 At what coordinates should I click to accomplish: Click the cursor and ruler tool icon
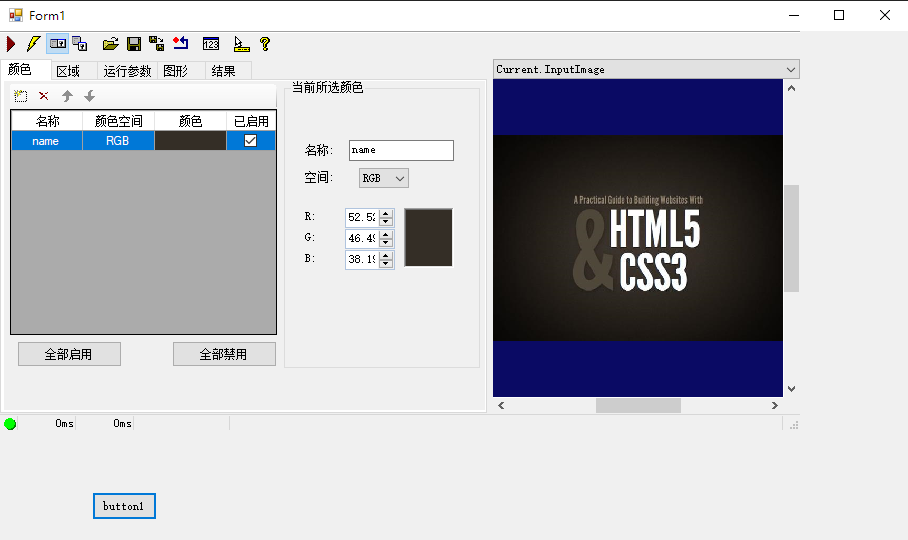(x=241, y=44)
